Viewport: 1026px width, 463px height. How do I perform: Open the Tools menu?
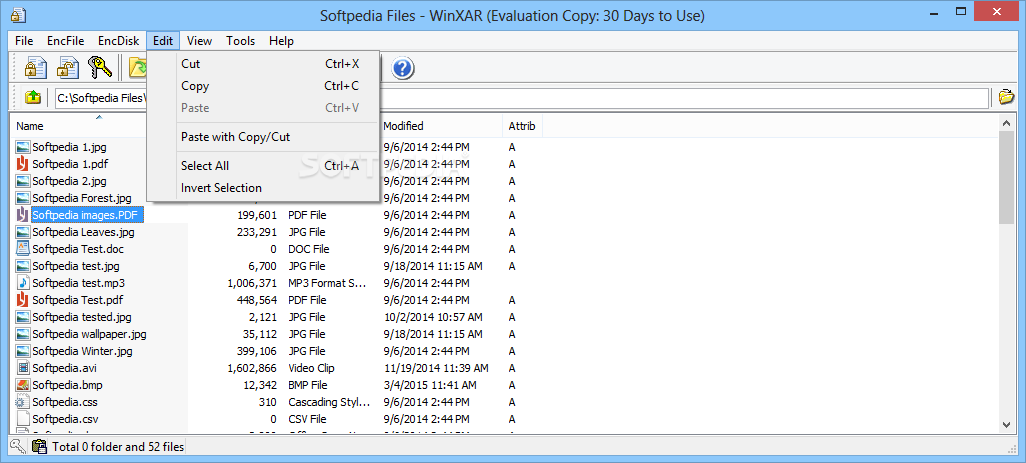(241, 41)
